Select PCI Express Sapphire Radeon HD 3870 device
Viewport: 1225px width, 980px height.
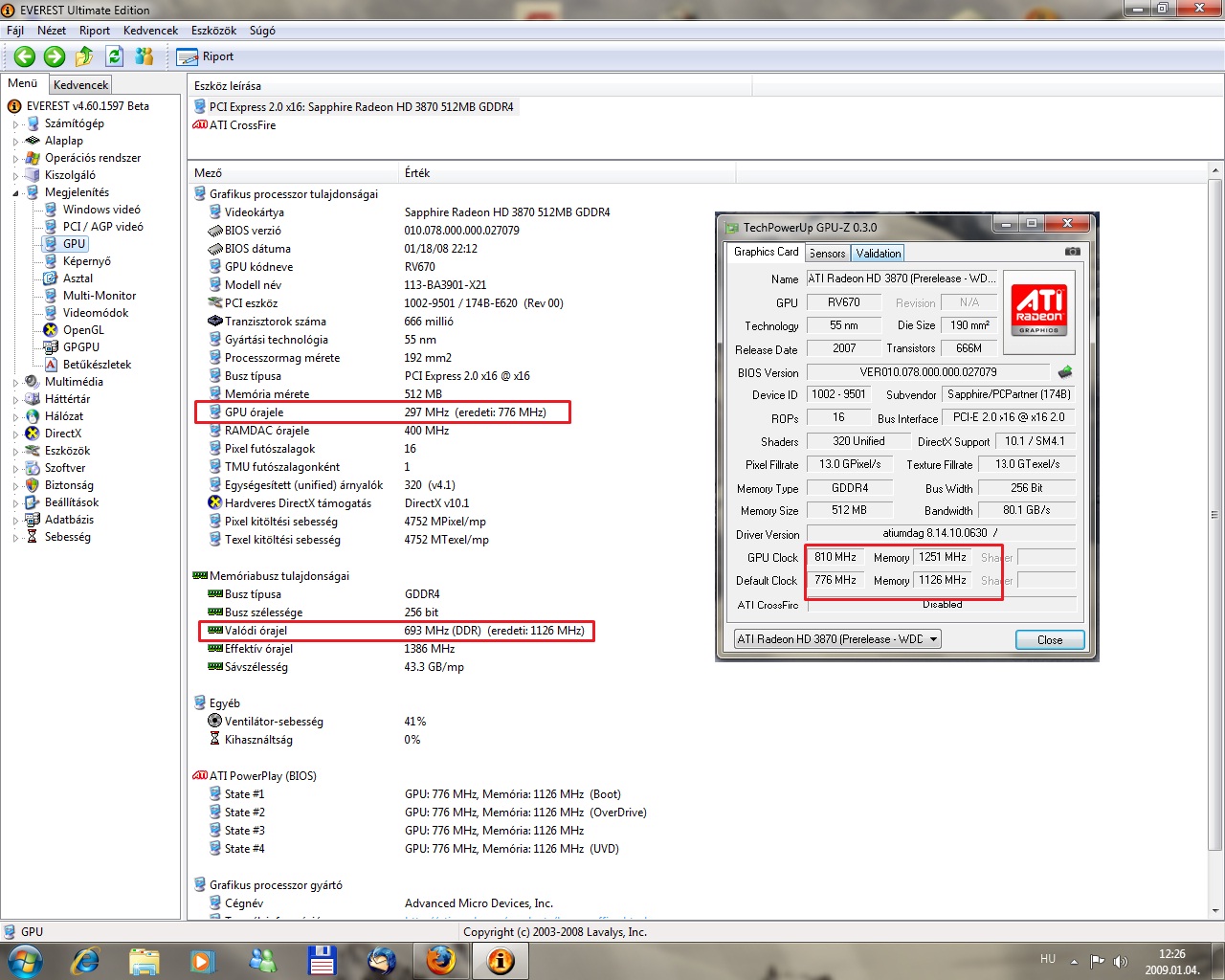(361, 107)
